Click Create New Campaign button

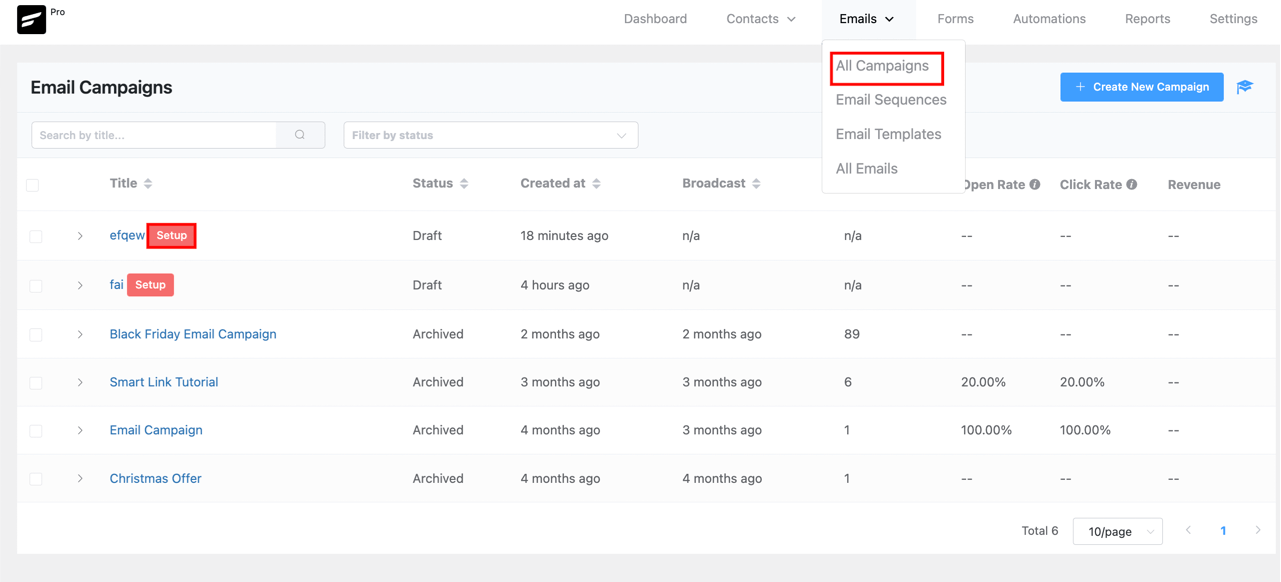tap(1141, 87)
